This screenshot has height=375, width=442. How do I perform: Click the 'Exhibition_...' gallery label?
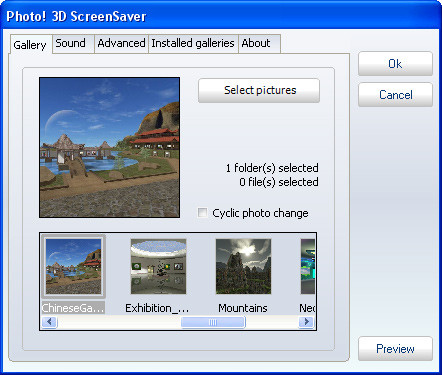[157, 308]
